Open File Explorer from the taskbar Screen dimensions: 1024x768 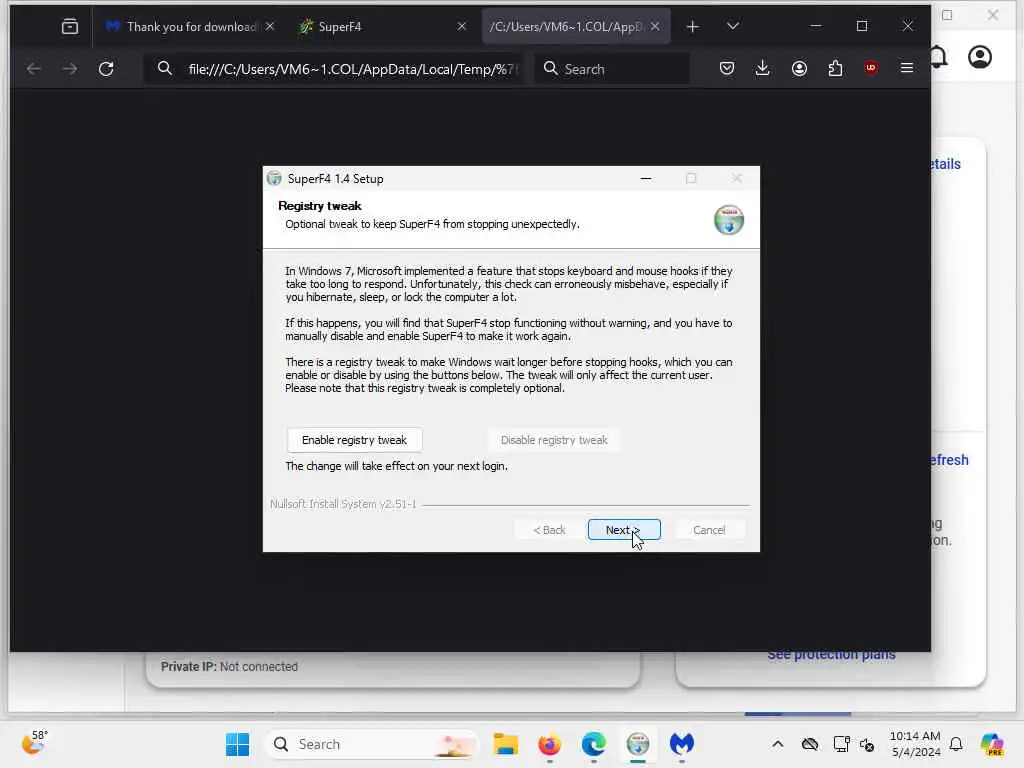pos(505,744)
